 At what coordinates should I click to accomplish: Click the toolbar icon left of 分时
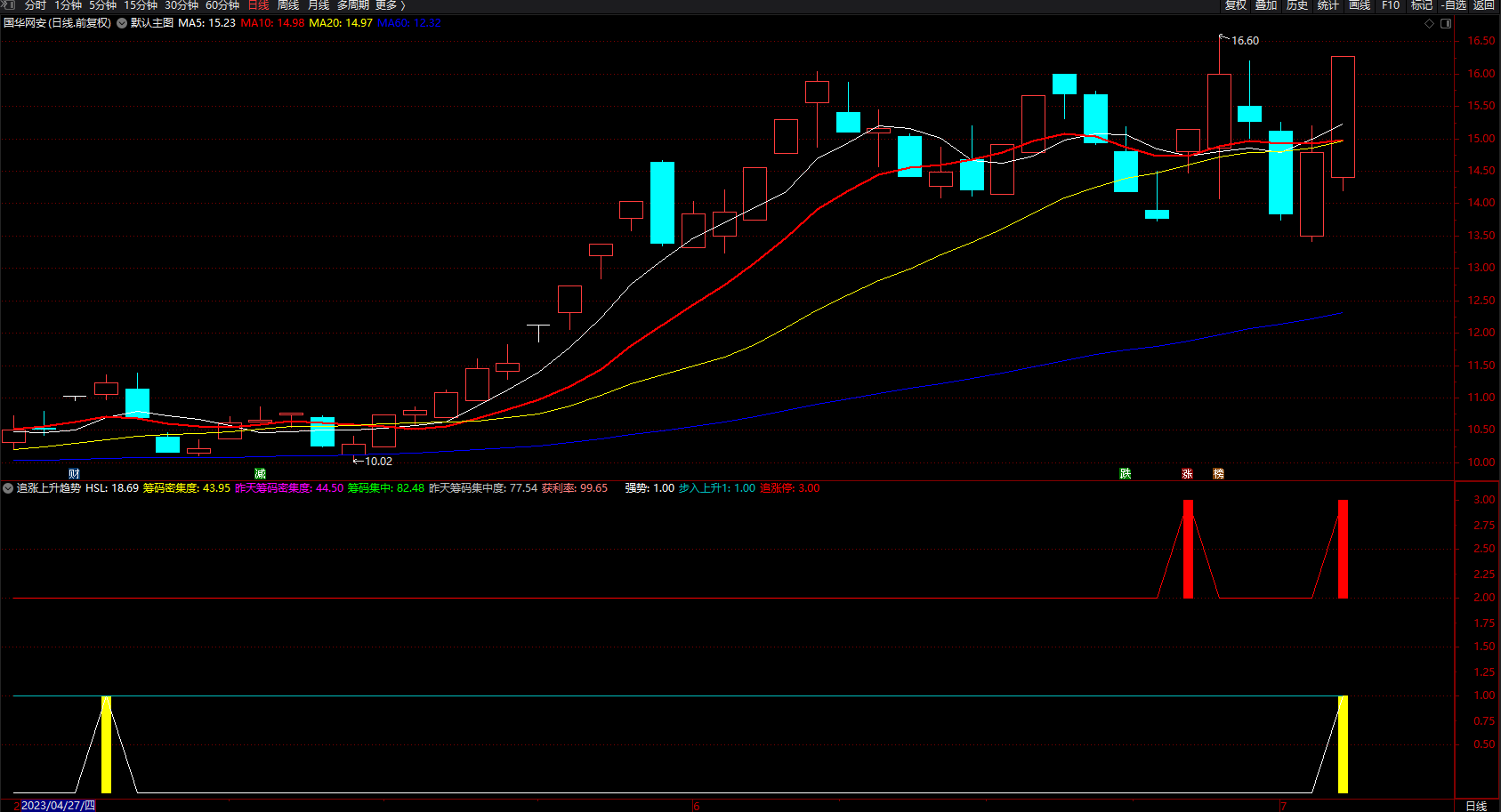tap(9, 5)
